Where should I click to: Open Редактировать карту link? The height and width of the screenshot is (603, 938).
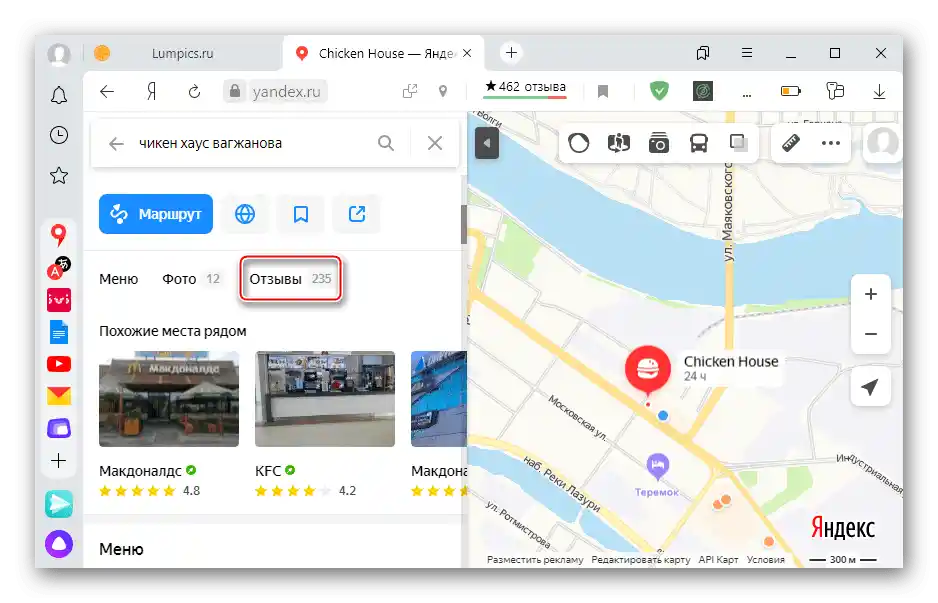(x=641, y=560)
